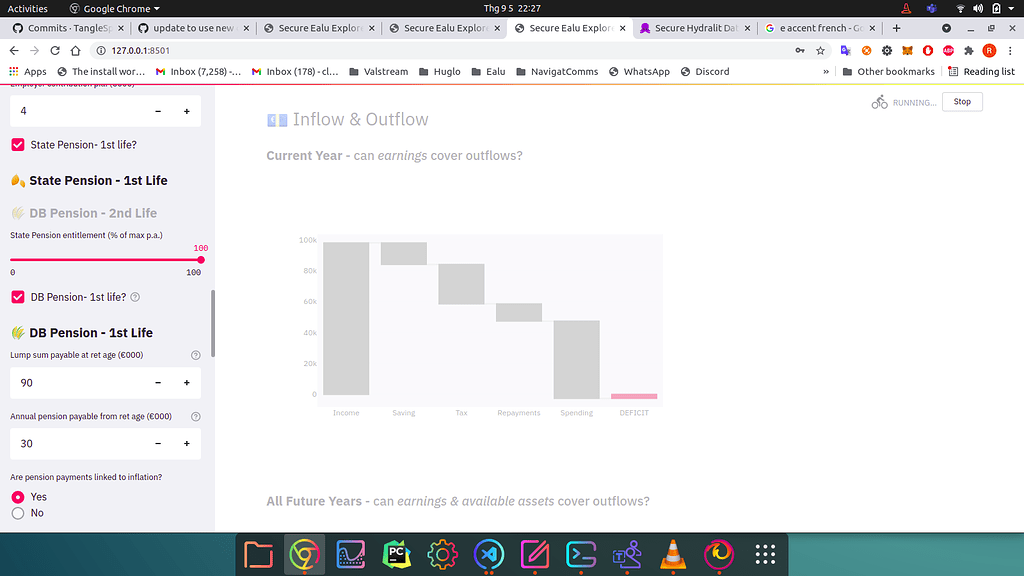The height and width of the screenshot is (576, 1024).
Task: Select No for pension inflation linkage
Action: pyautogui.click(x=16, y=513)
